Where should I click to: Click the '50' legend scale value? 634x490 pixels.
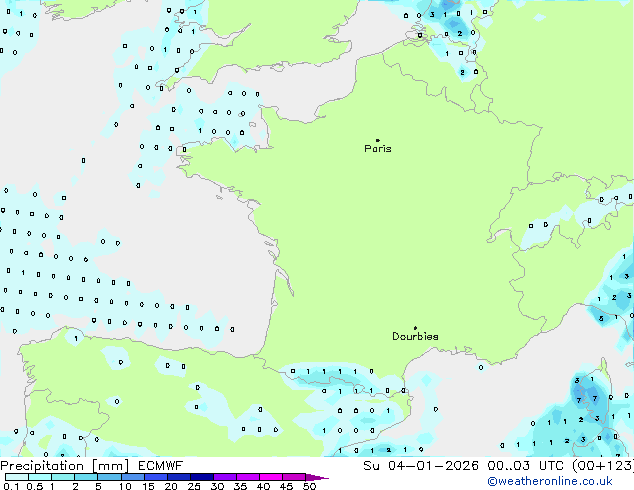[x=310, y=486]
